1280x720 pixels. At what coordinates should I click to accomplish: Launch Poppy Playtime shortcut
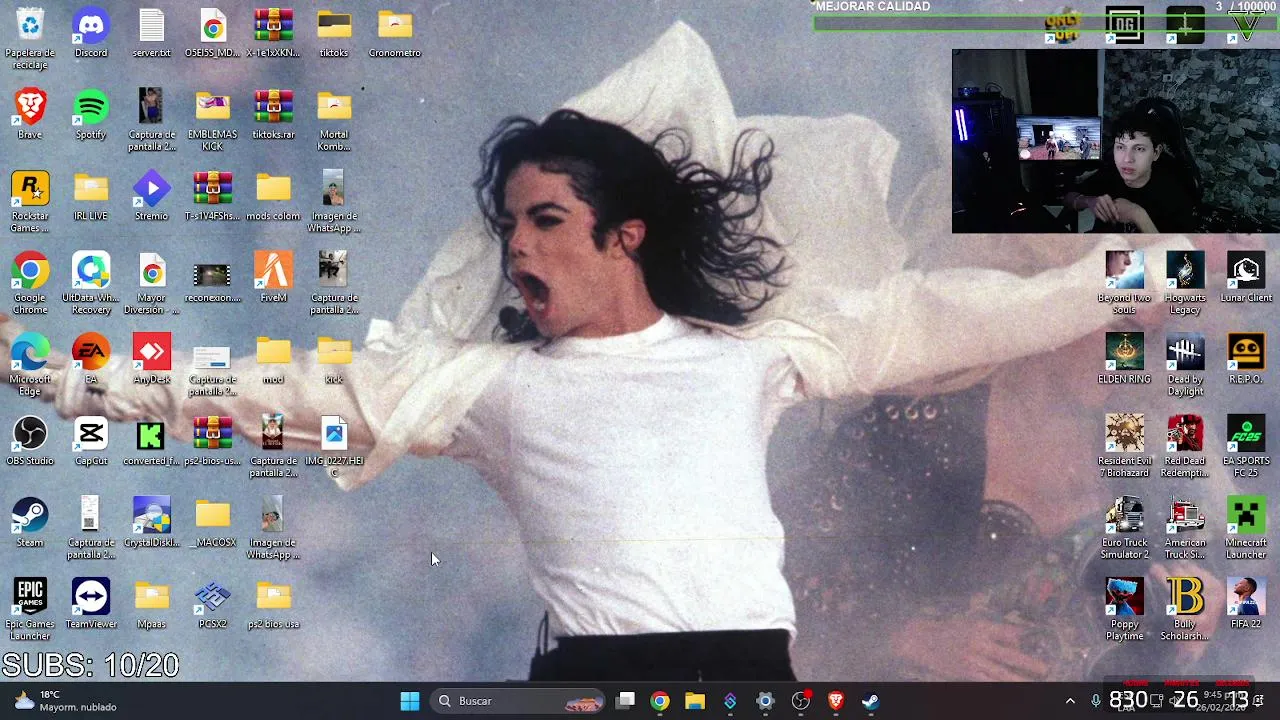[1124, 610]
